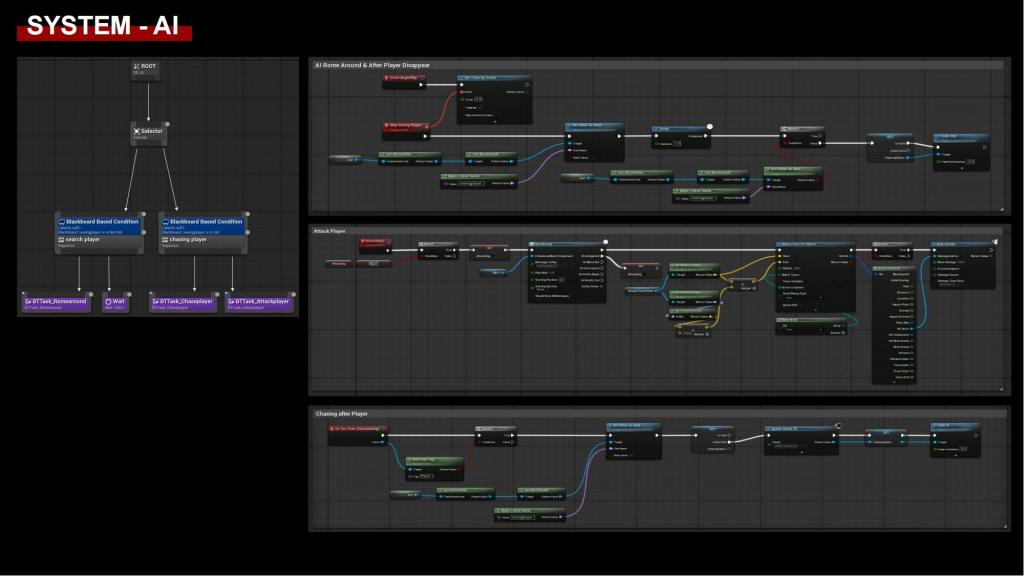Click the AI Rome Around comment header

click(x=372, y=65)
